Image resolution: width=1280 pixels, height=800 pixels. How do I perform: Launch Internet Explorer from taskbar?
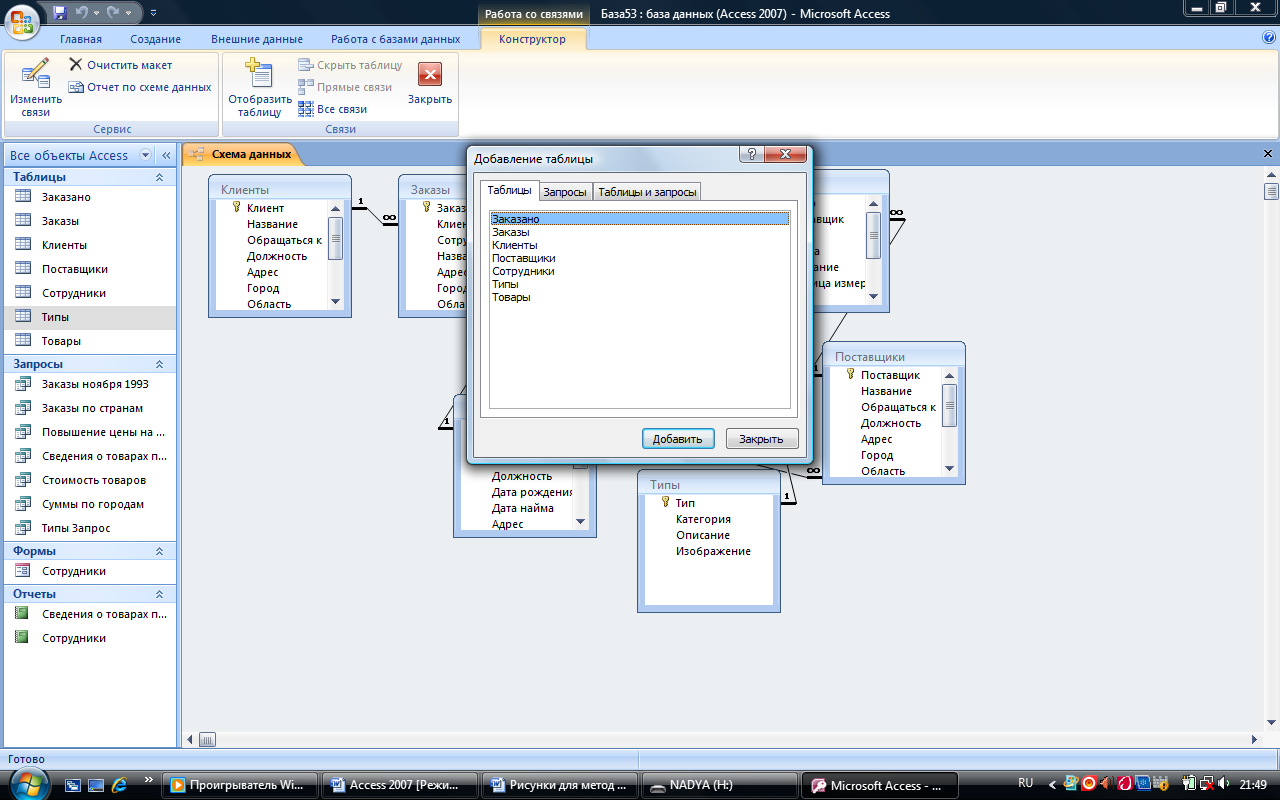pos(119,785)
